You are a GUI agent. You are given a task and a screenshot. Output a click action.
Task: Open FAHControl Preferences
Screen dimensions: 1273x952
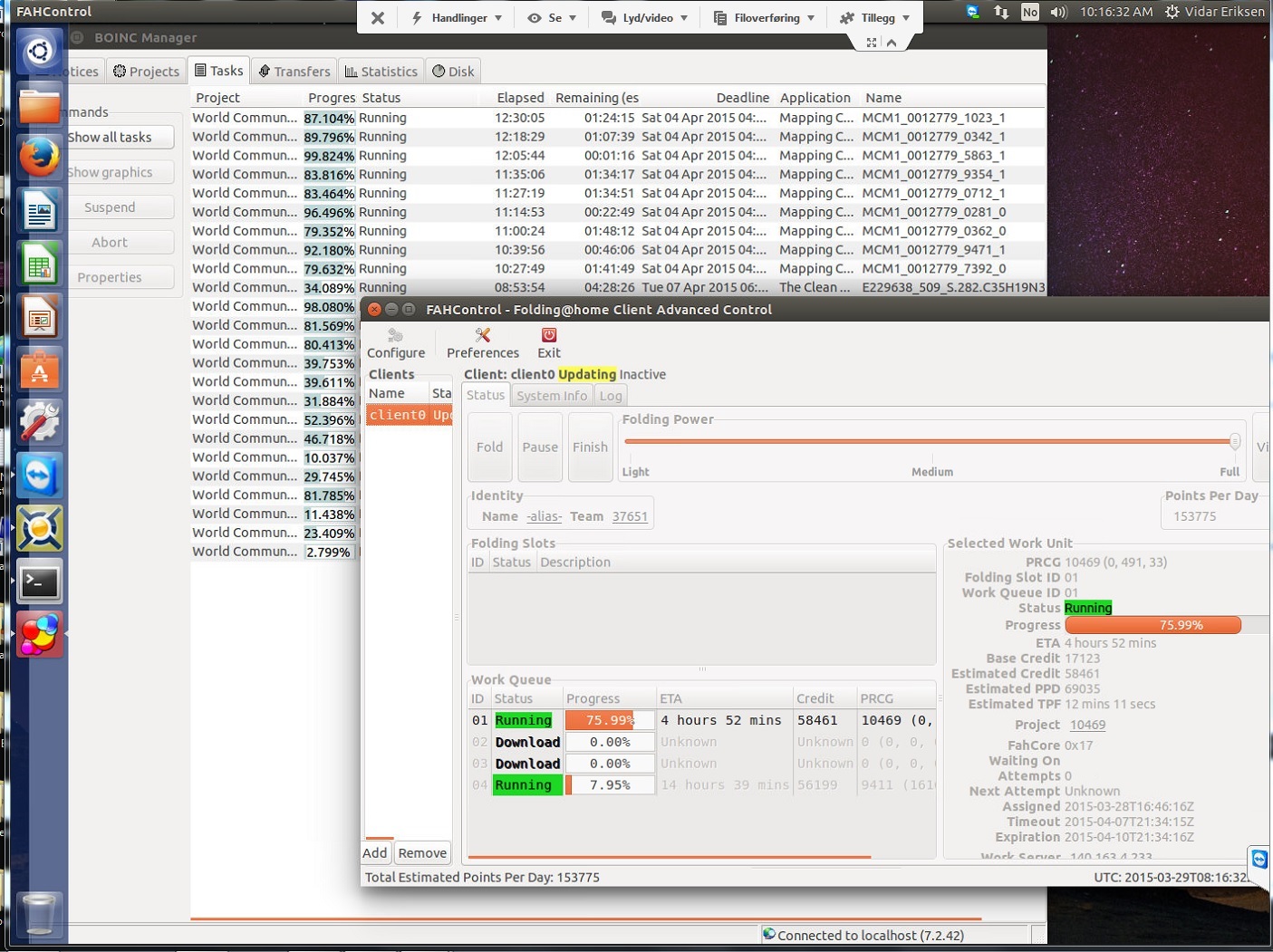482,343
